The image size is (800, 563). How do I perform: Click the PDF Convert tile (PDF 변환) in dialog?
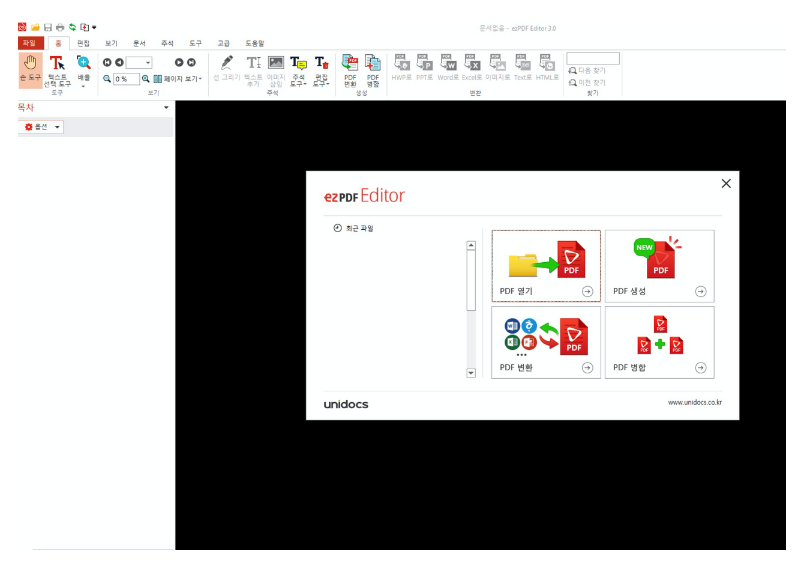(546, 342)
